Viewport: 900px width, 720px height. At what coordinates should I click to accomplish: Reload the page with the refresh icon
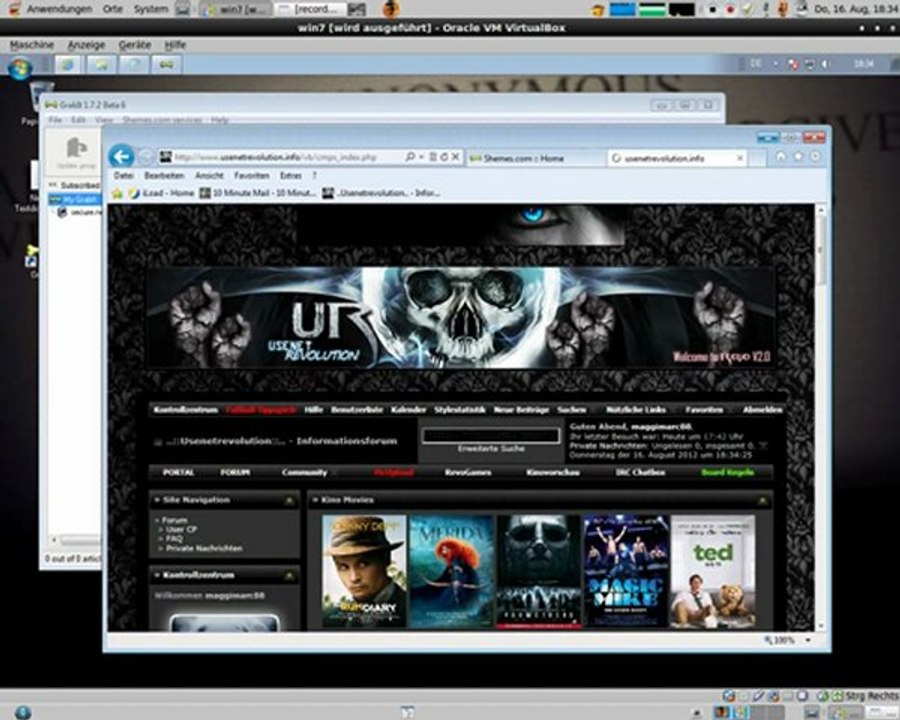[x=444, y=157]
